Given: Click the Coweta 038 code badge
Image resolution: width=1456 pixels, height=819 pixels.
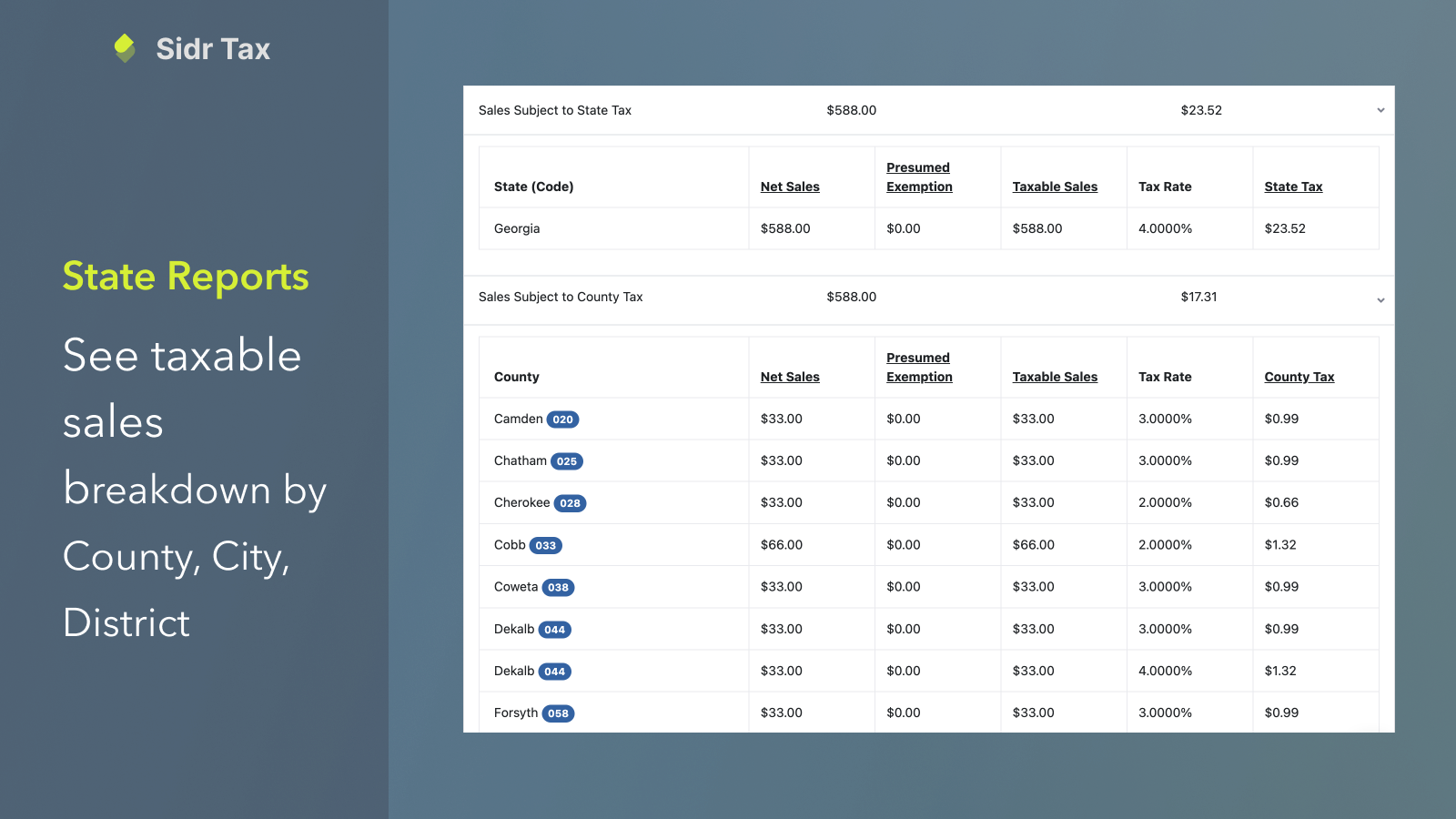Looking at the screenshot, I should 559,588.
